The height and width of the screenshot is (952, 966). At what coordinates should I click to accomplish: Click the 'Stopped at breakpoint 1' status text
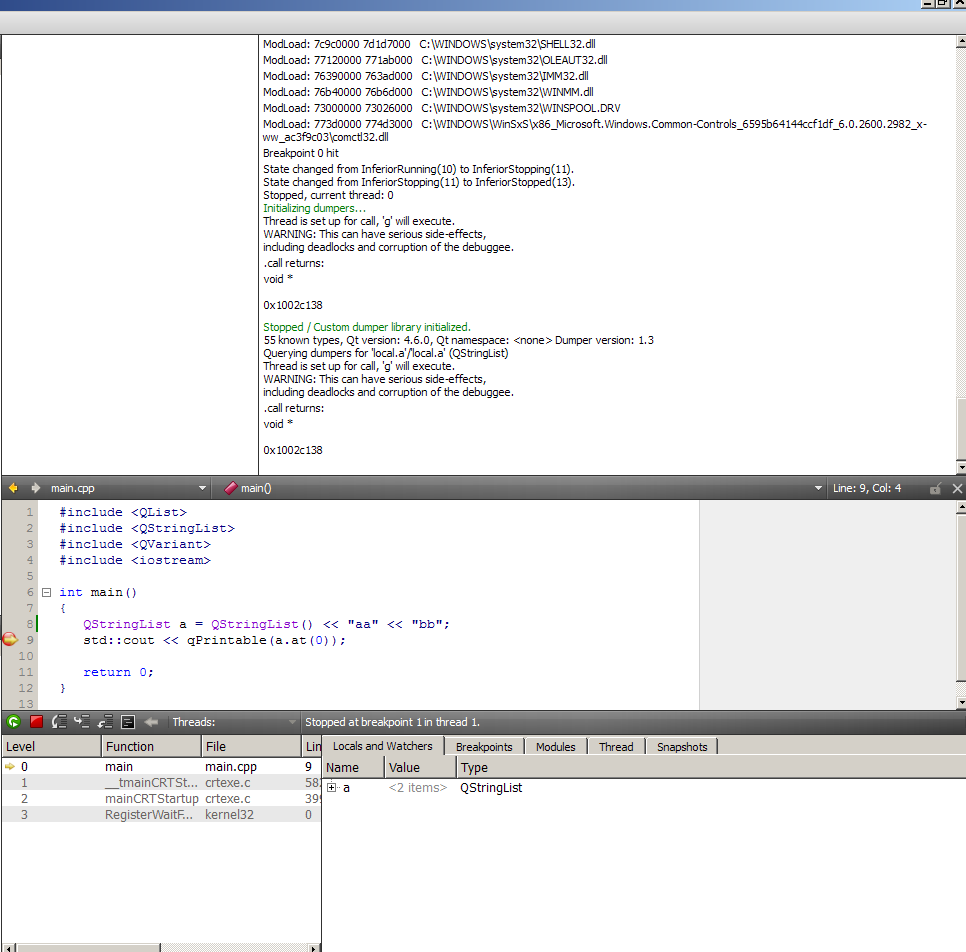(x=392, y=722)
